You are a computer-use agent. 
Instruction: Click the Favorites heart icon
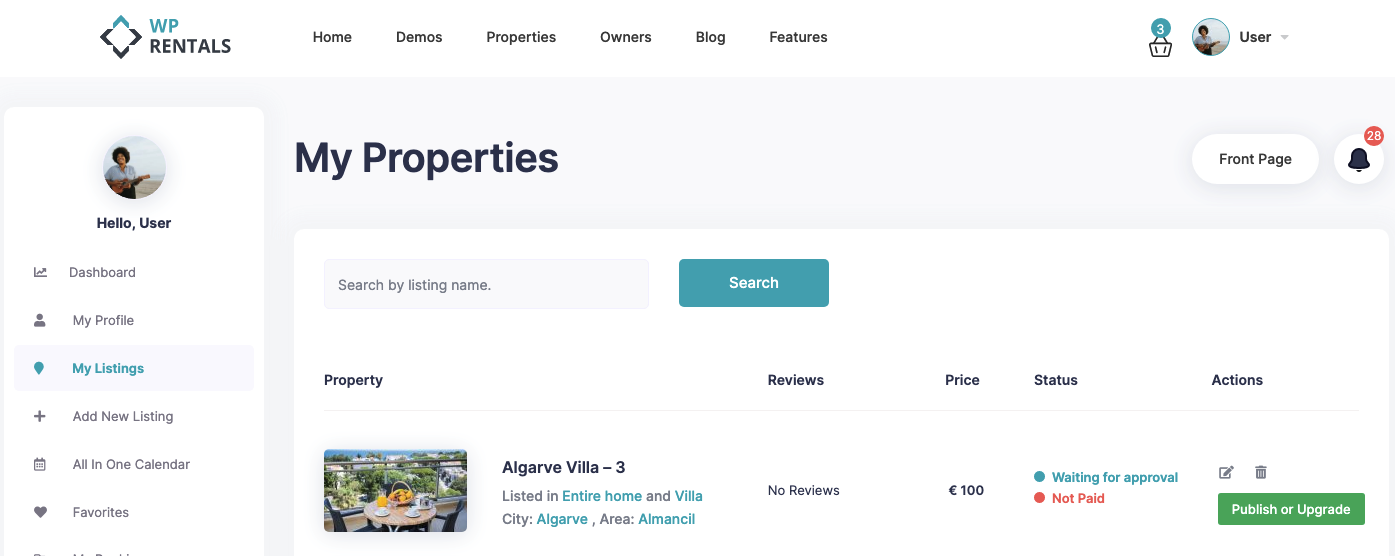pos(40,512)
